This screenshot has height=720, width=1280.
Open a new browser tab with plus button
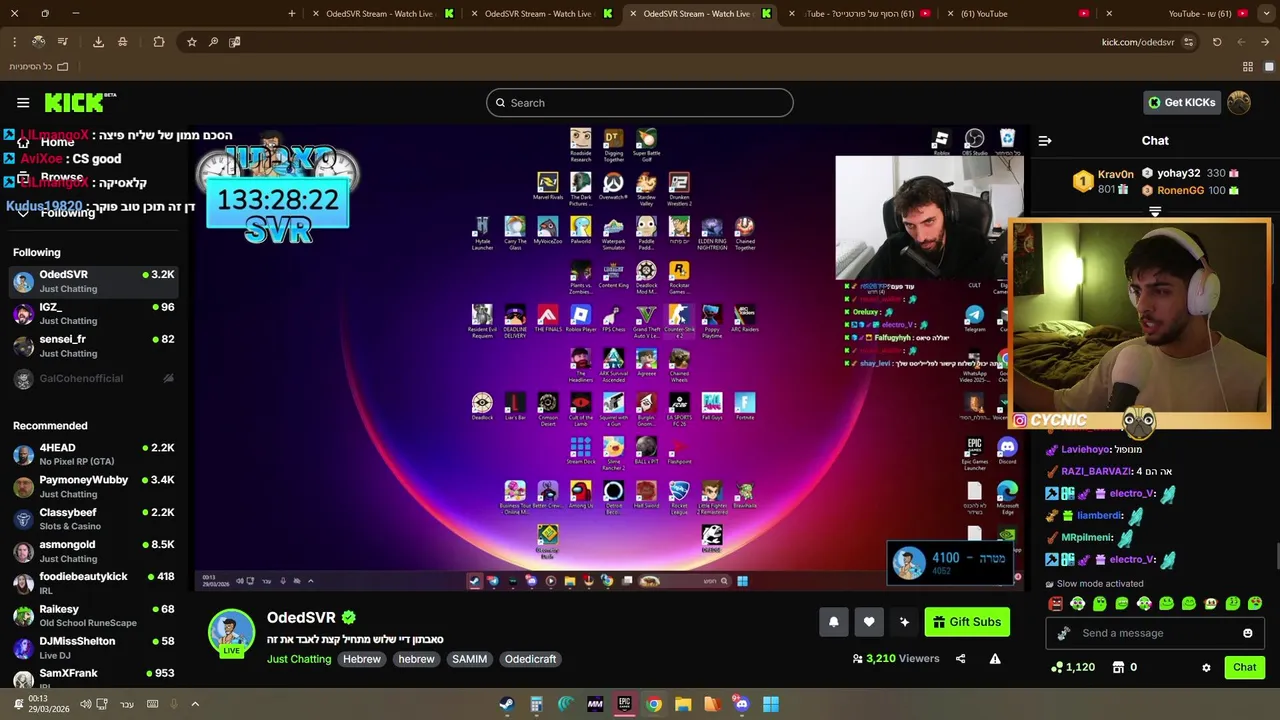click(x=292, y=14)
